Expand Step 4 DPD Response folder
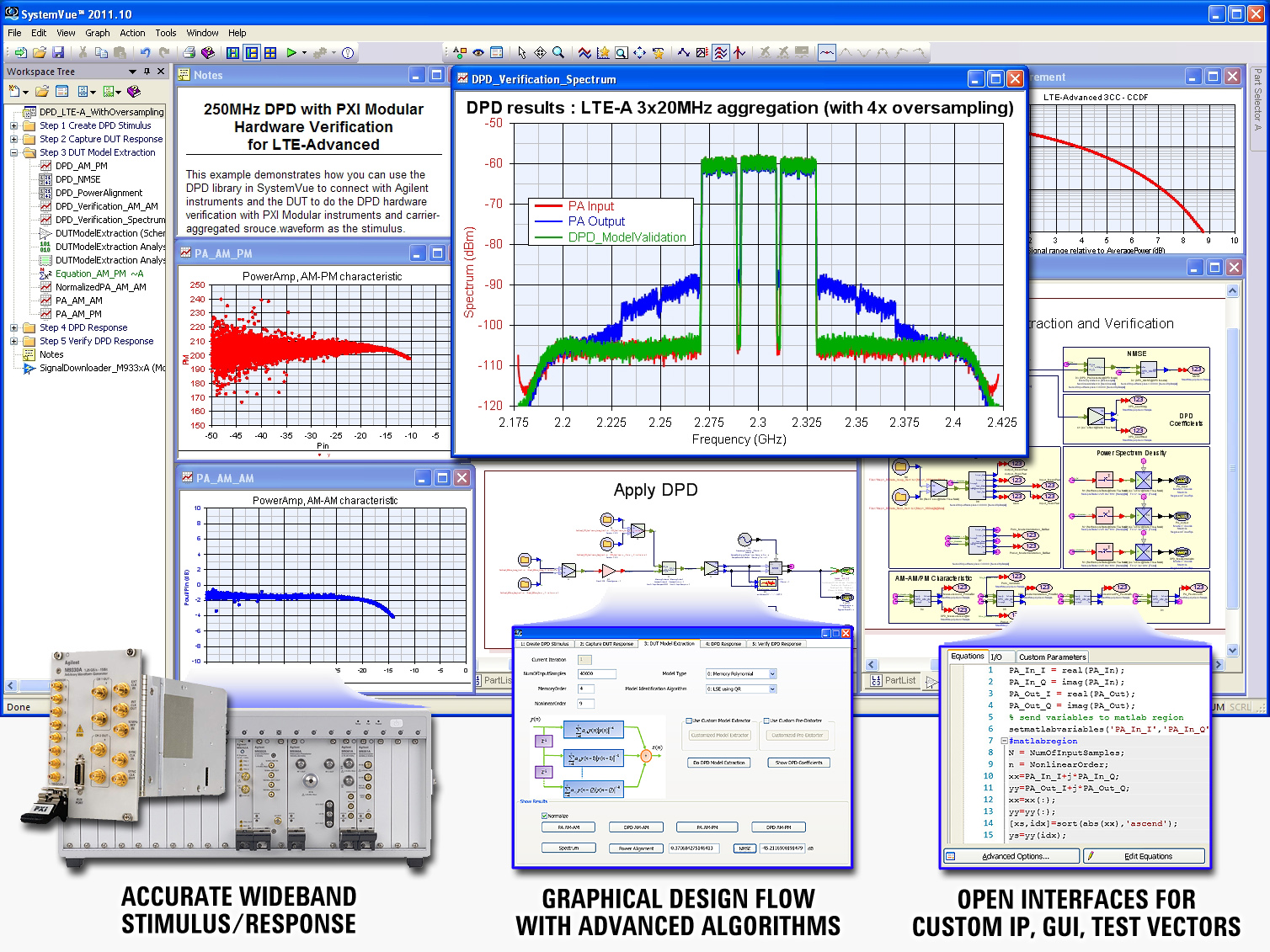This screenshot has width=1270, height=952. pos(13,327)
